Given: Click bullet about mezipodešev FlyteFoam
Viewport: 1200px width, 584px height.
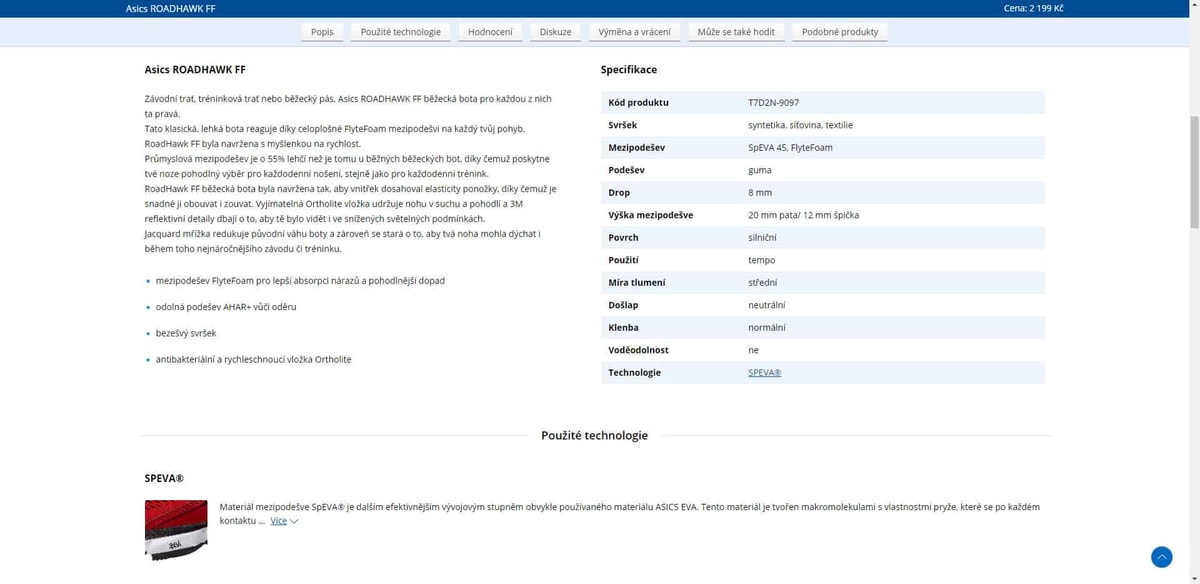Looking at the screenshot, I should coord(300,281).
